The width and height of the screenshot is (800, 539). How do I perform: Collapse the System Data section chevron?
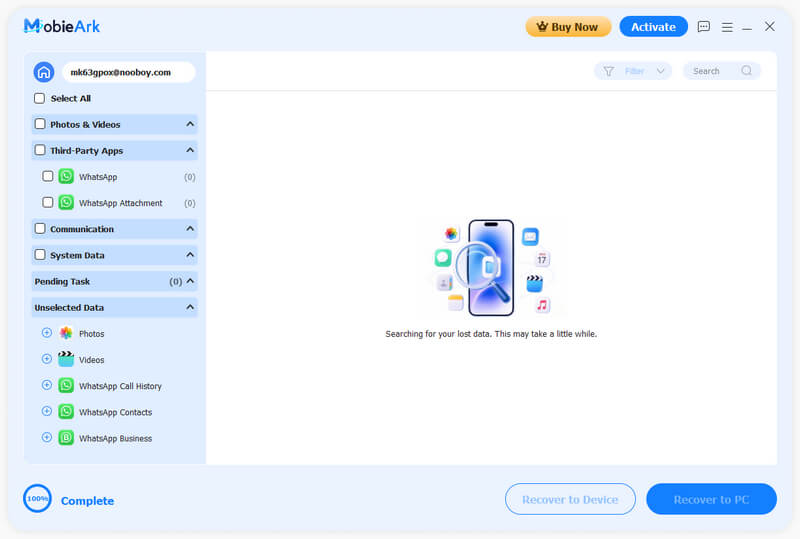190,255
